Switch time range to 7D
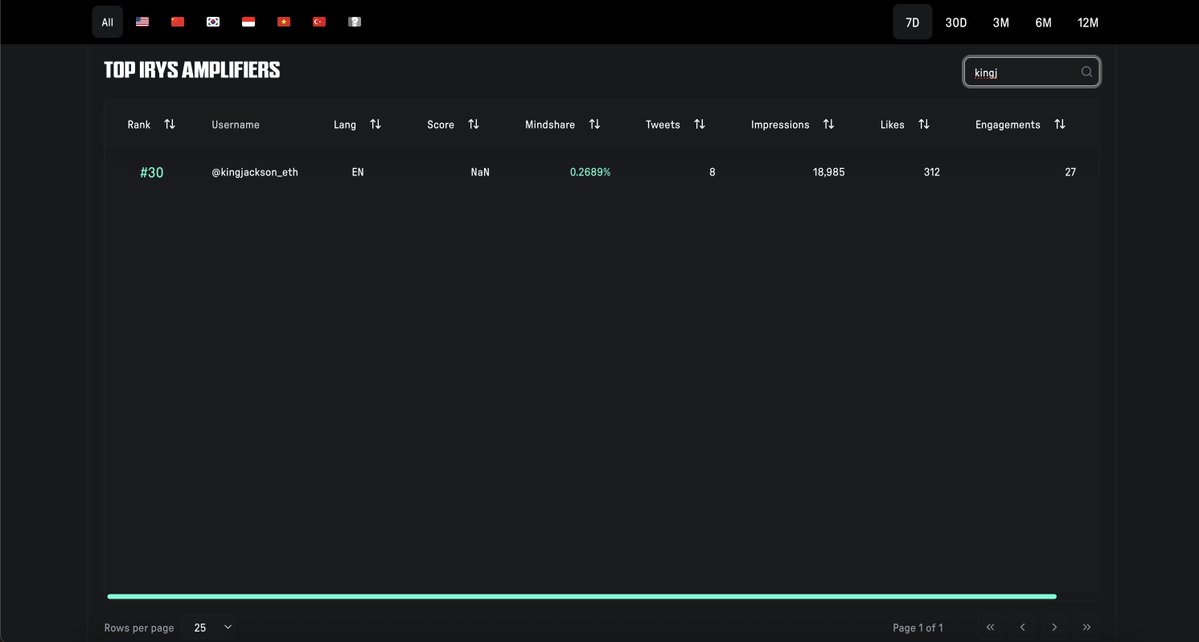The width and height of the screenshot is (1199, 642). tap(912, 23)
